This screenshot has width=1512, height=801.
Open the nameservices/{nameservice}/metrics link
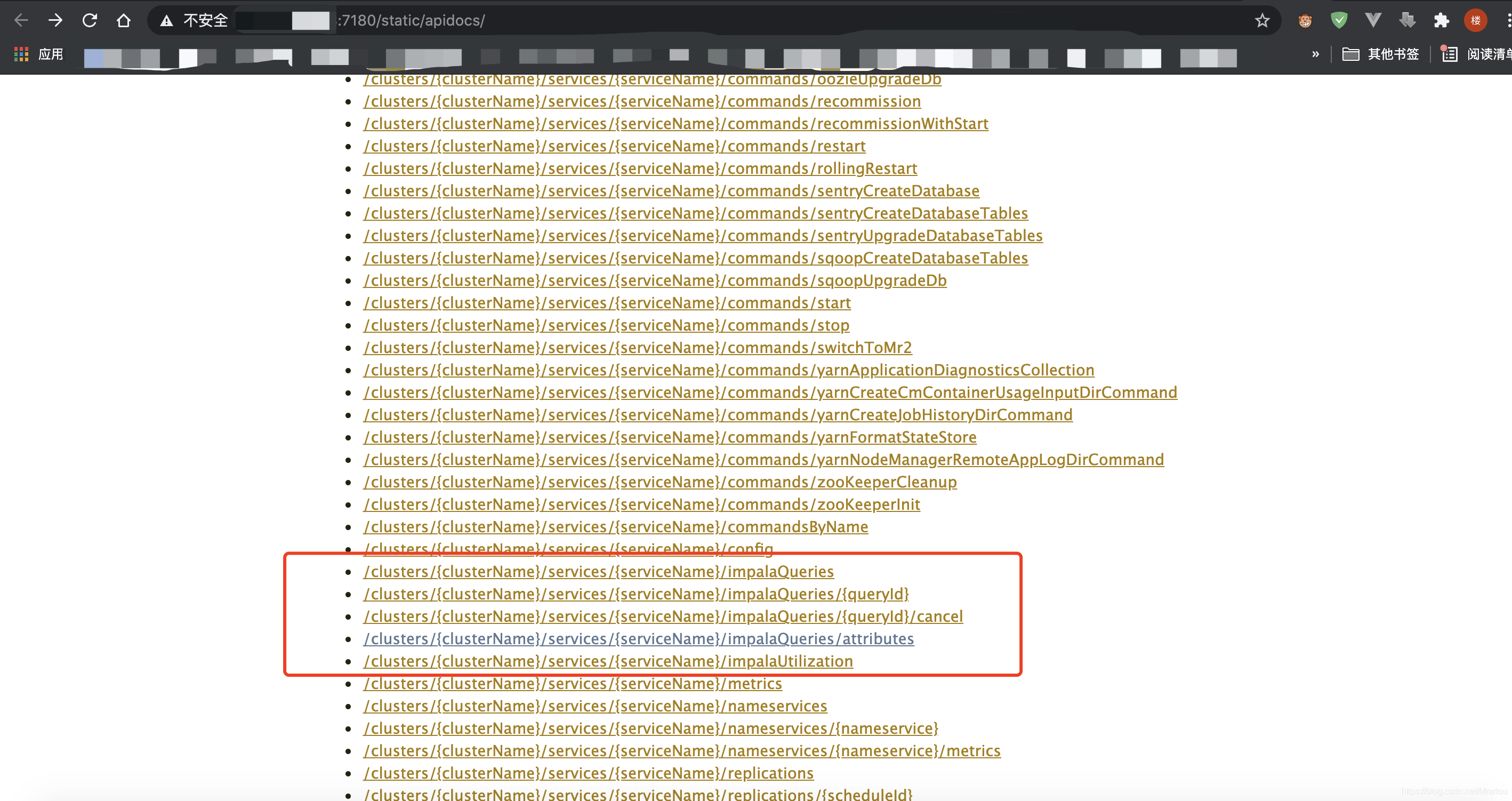pyautogui.click(x=682, y=750)
